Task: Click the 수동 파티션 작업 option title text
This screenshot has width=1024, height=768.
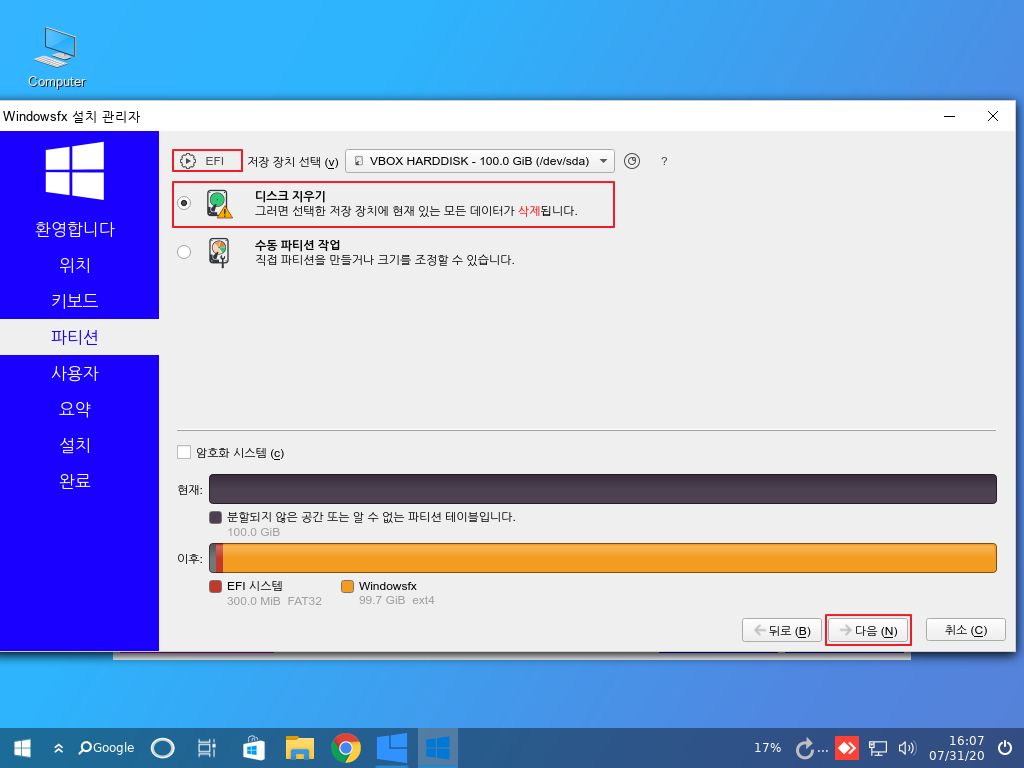Action: 297,245
